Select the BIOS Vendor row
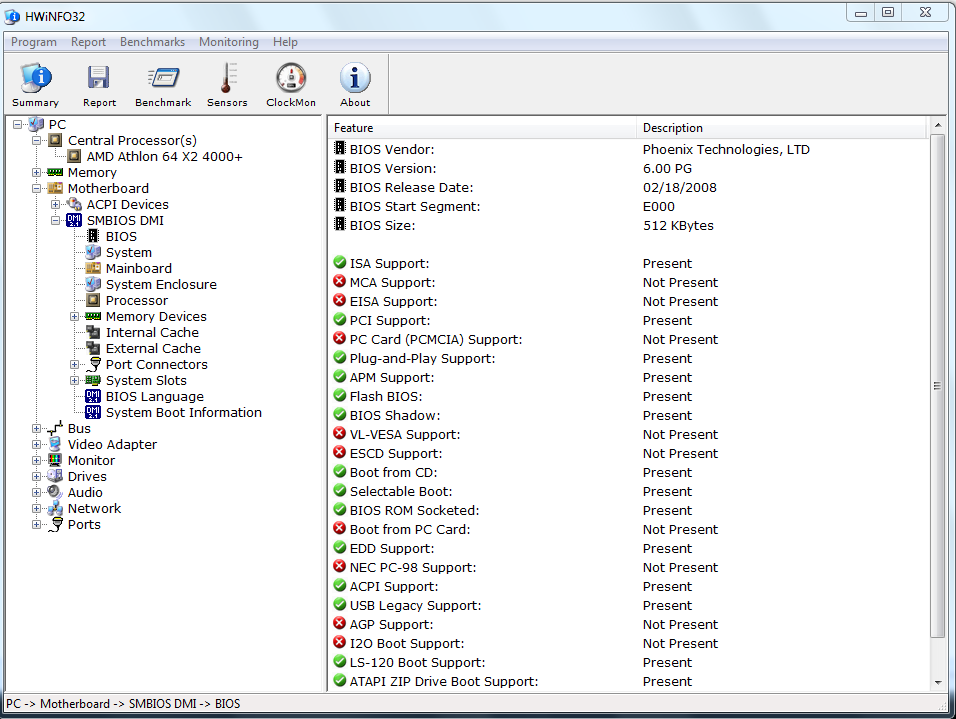Screen dimensions: 956x719 (x=391, y=150)
